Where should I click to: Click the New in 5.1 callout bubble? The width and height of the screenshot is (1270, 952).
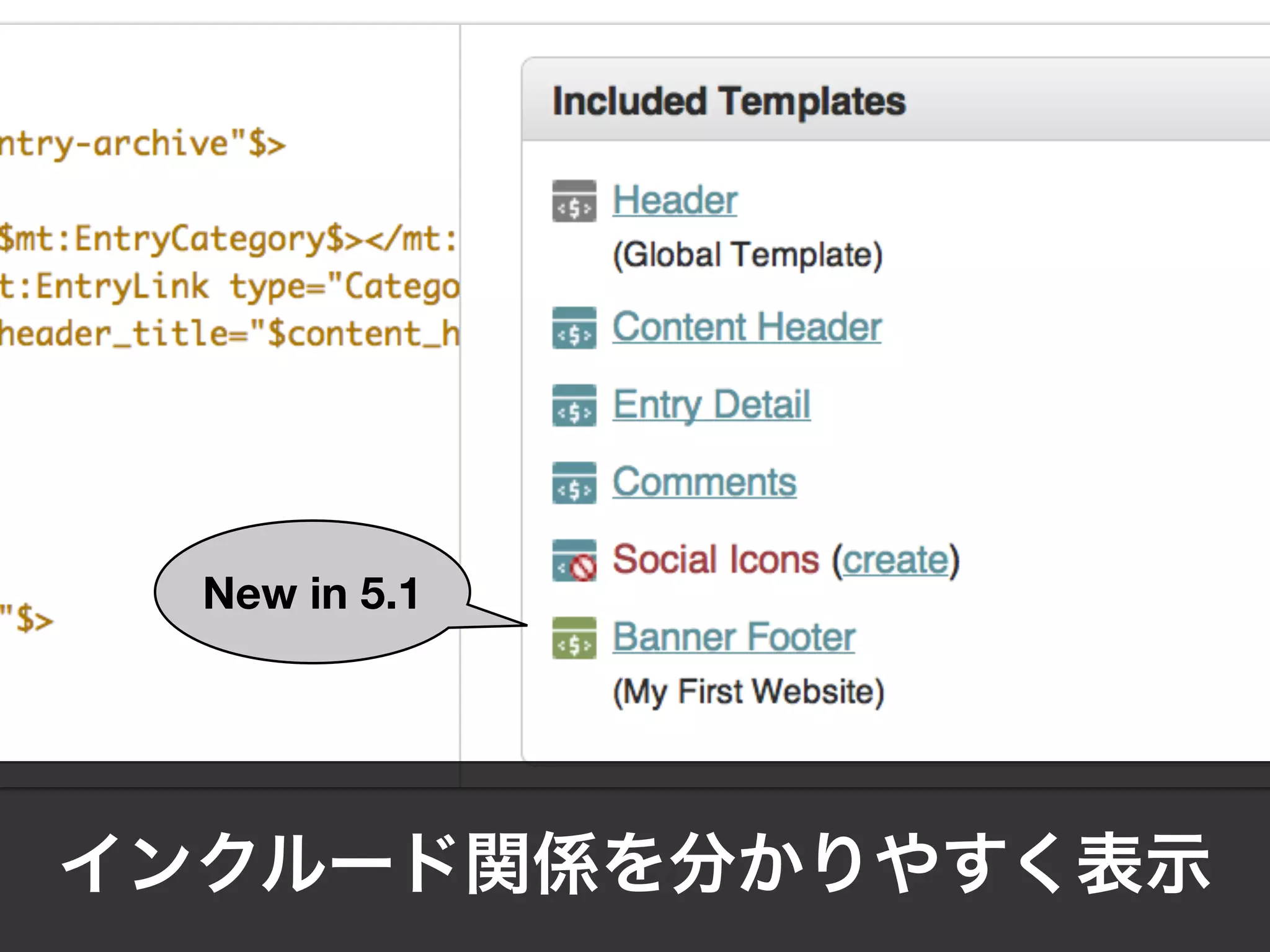(x=310, y=593)
